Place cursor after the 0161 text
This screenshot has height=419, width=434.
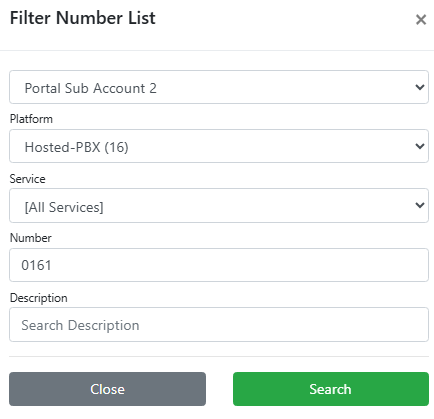pyautogui.click(x=52, y=265)
